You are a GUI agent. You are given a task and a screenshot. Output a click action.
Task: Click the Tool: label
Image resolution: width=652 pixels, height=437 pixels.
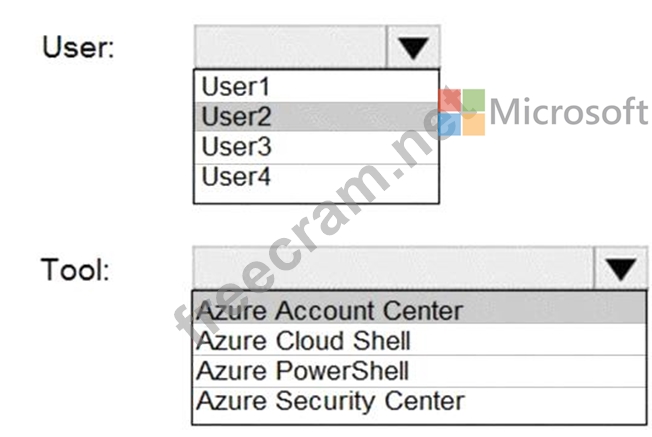point(75,269)
